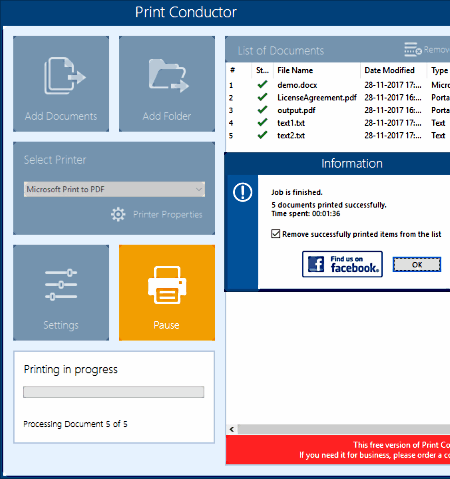Click the Add Folder tile
450x479 pixels.
click(167, 84)
